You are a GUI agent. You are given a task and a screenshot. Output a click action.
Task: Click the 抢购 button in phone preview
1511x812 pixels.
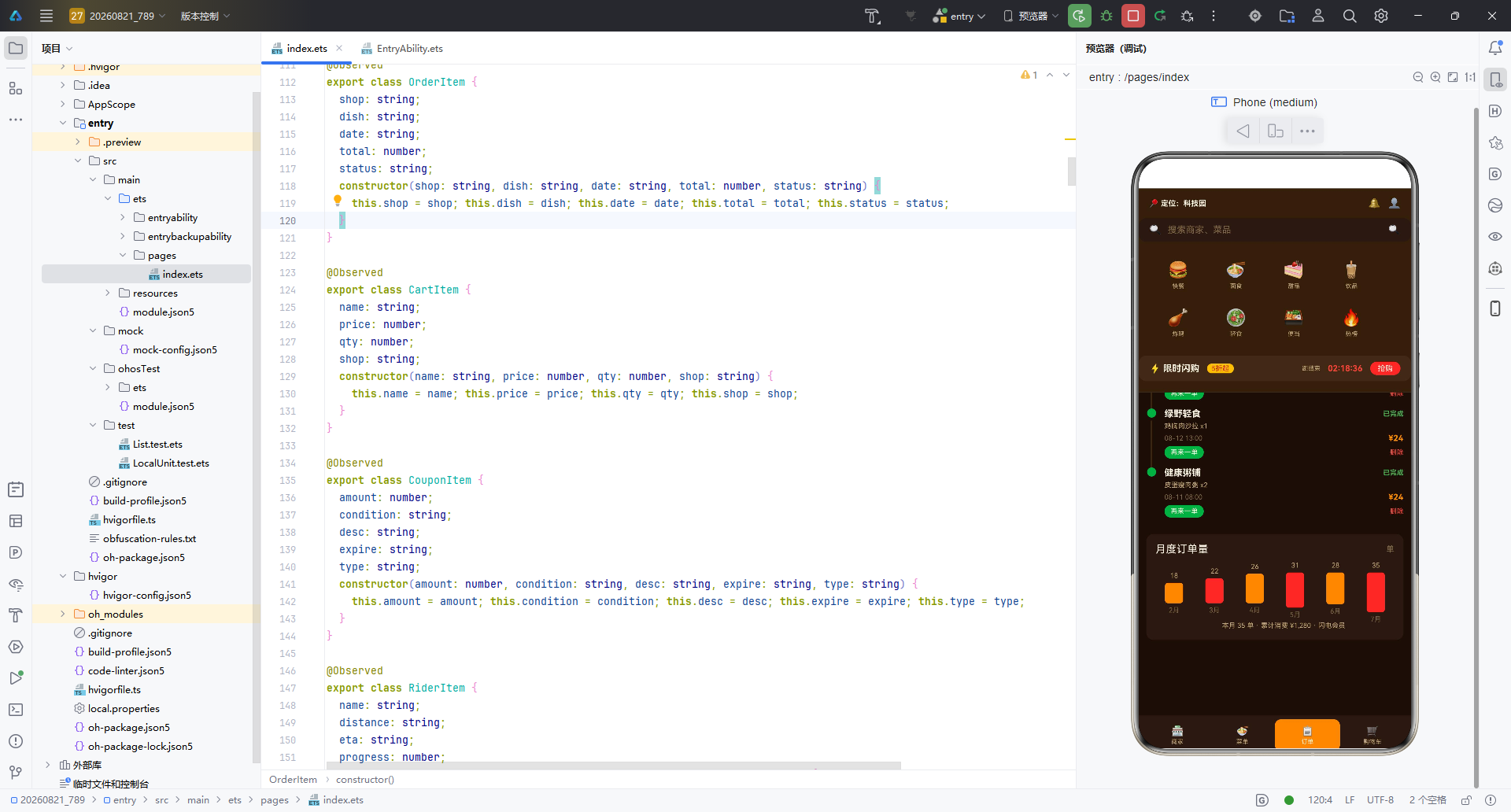(x=1384, y=368)
